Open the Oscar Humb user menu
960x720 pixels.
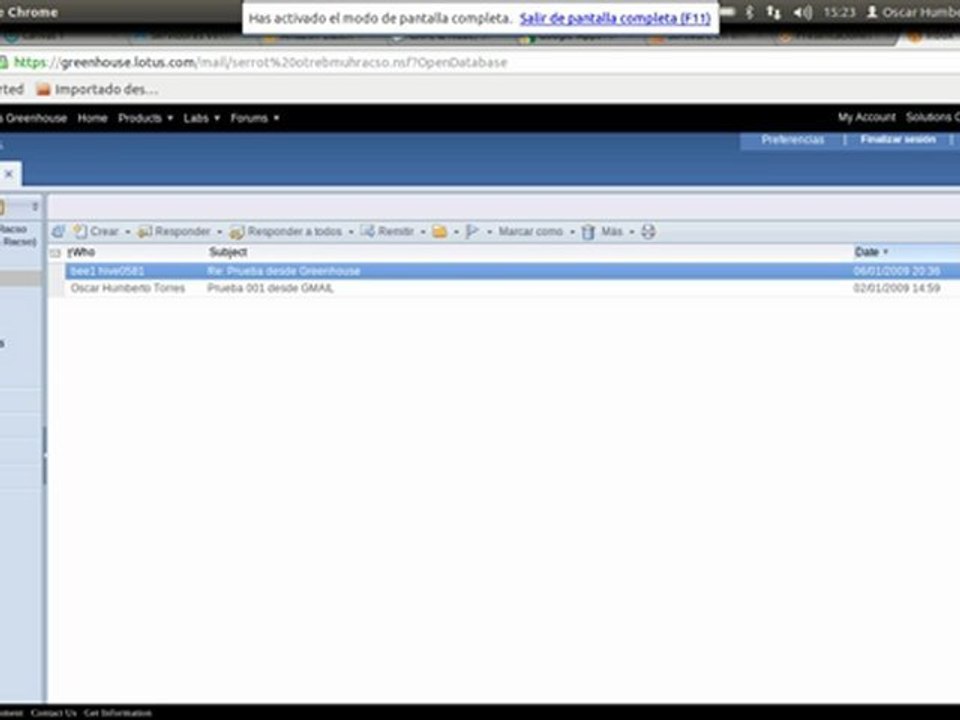coord(913,12)
